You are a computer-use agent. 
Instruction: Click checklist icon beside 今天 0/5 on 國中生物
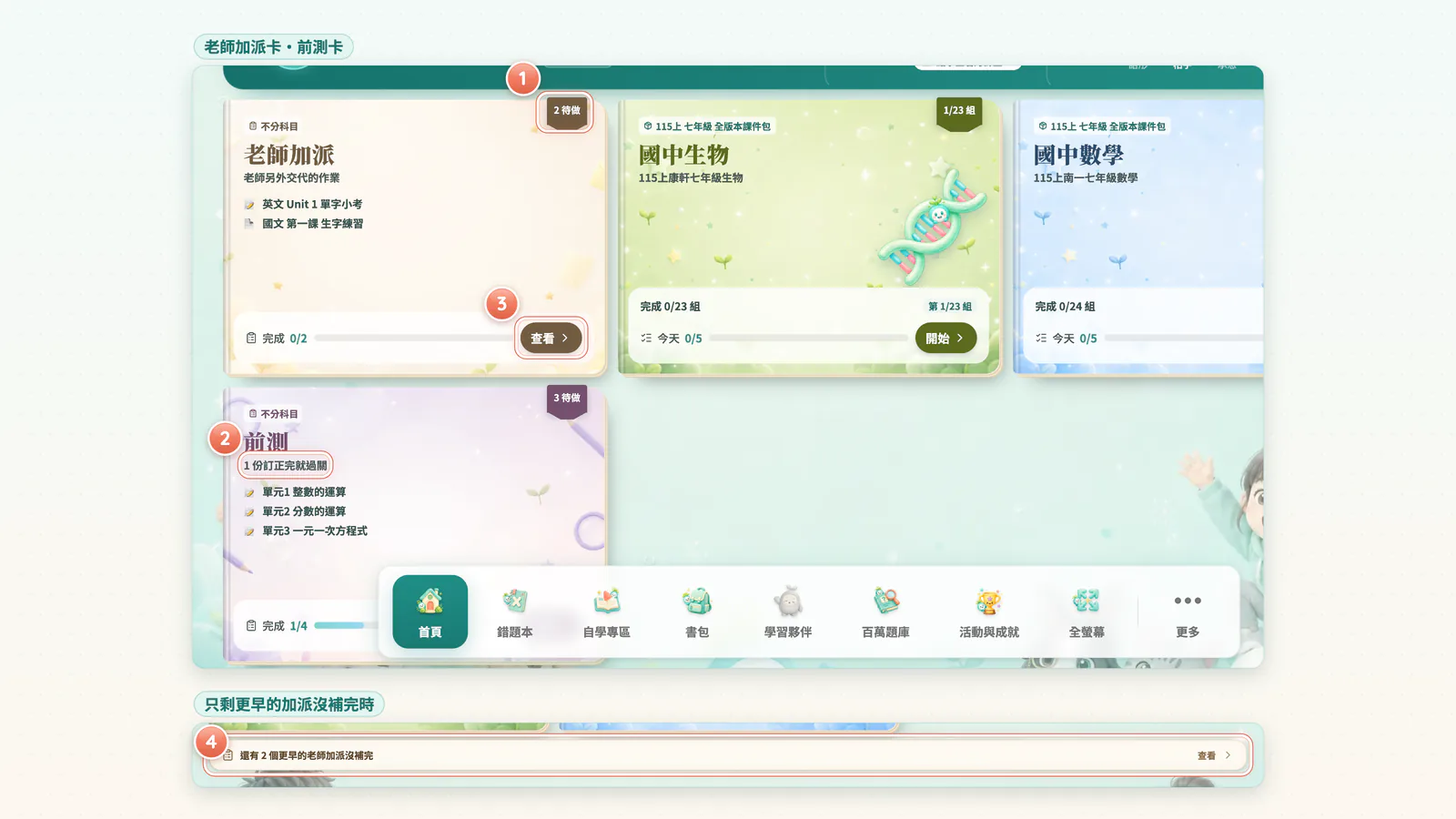[646, 338]
